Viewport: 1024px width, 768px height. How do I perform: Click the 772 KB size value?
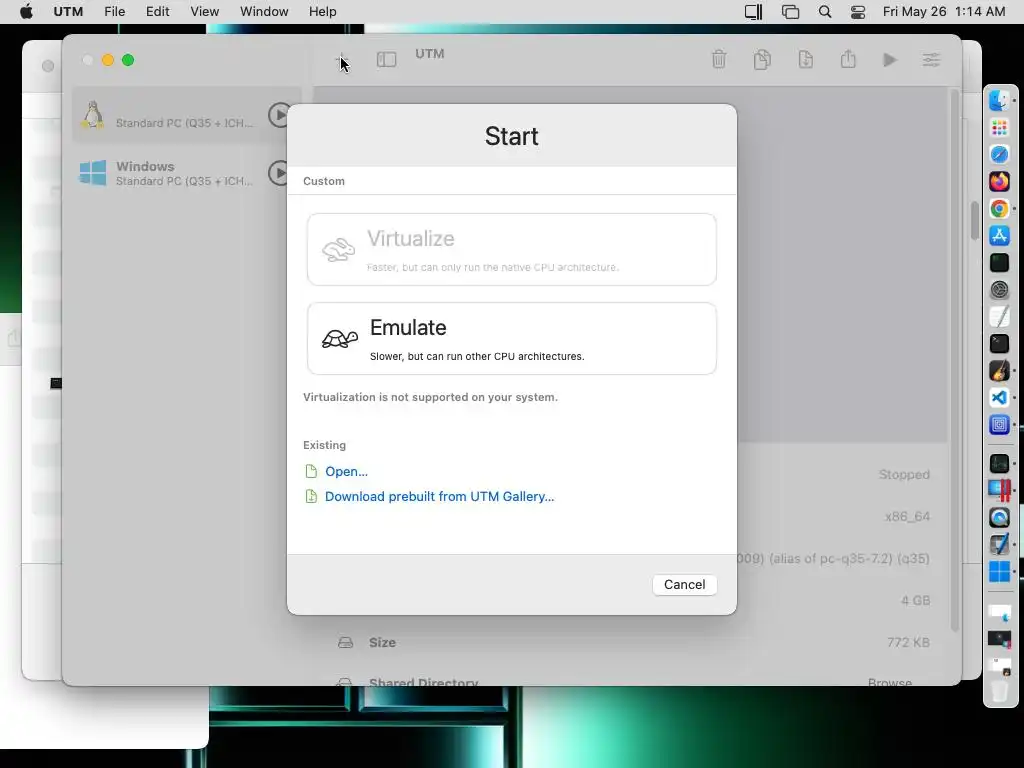point(908,643)
